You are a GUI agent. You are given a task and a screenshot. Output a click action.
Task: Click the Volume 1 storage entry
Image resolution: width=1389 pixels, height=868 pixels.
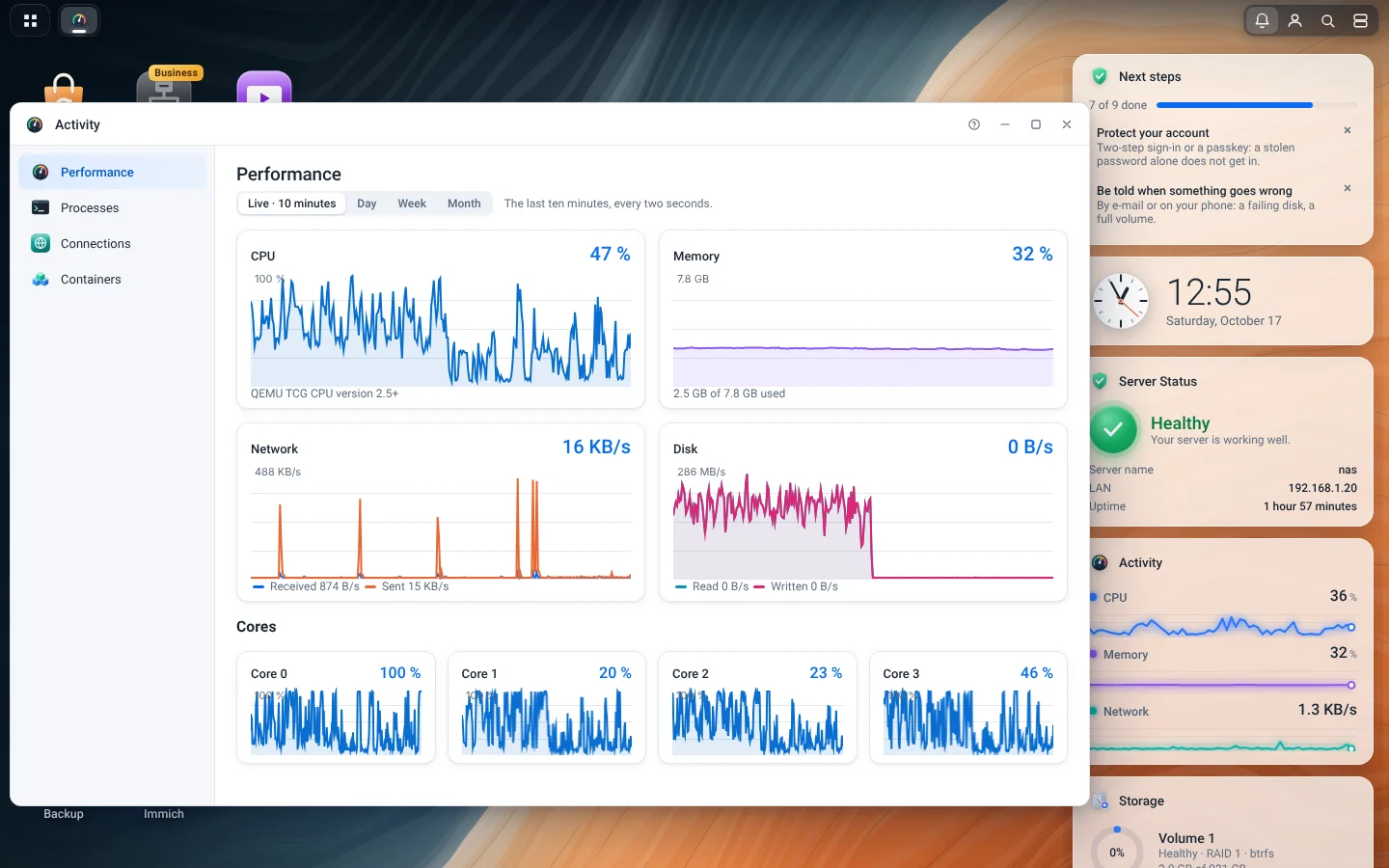click(1186, 838)
